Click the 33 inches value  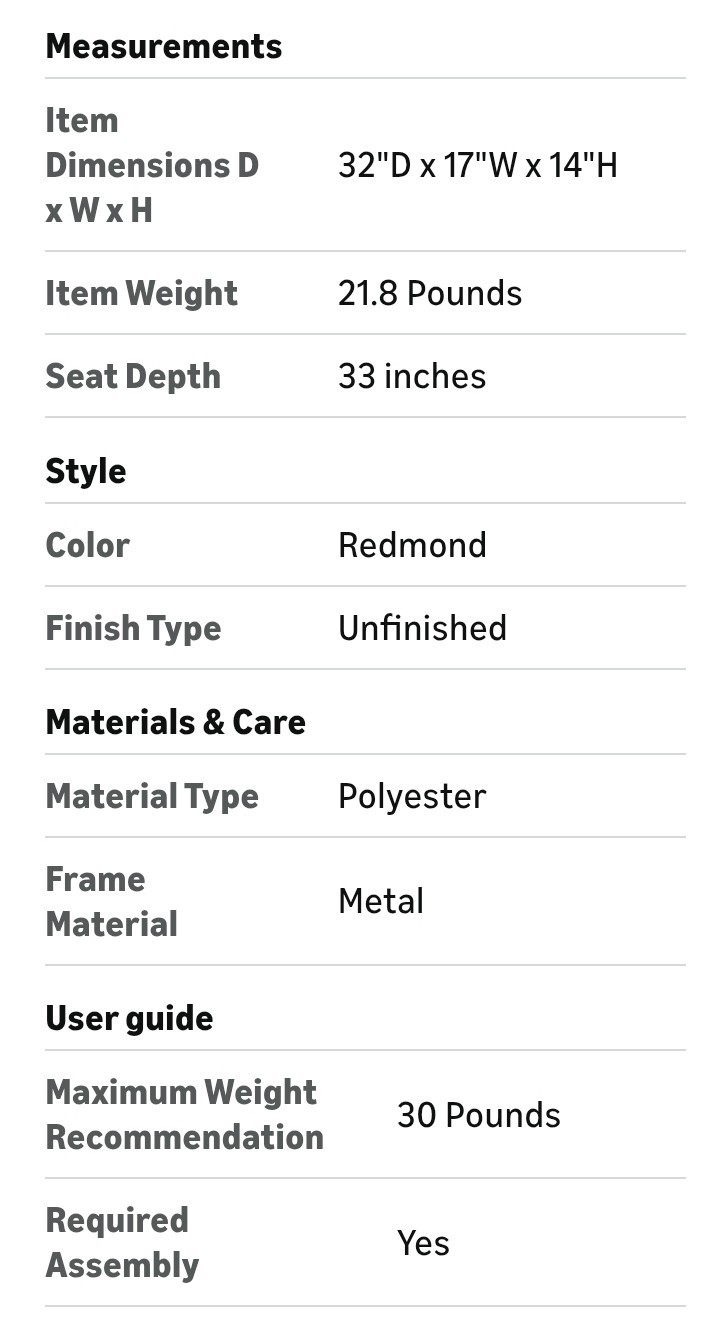coord(411,376)
